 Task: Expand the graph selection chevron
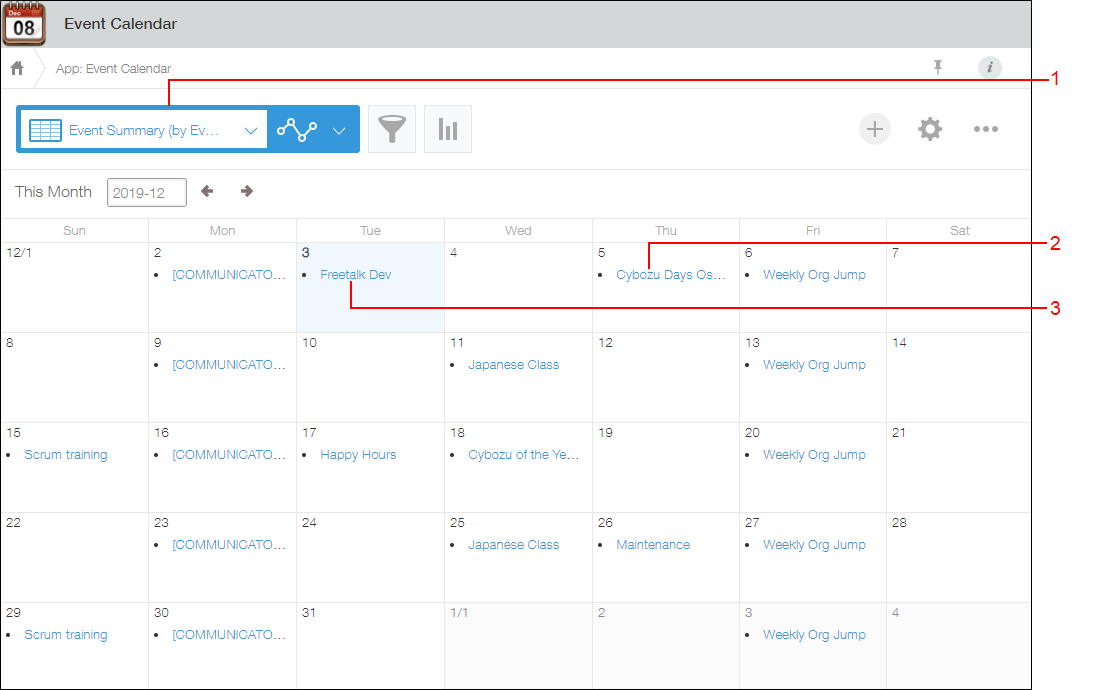coord(338,129)
